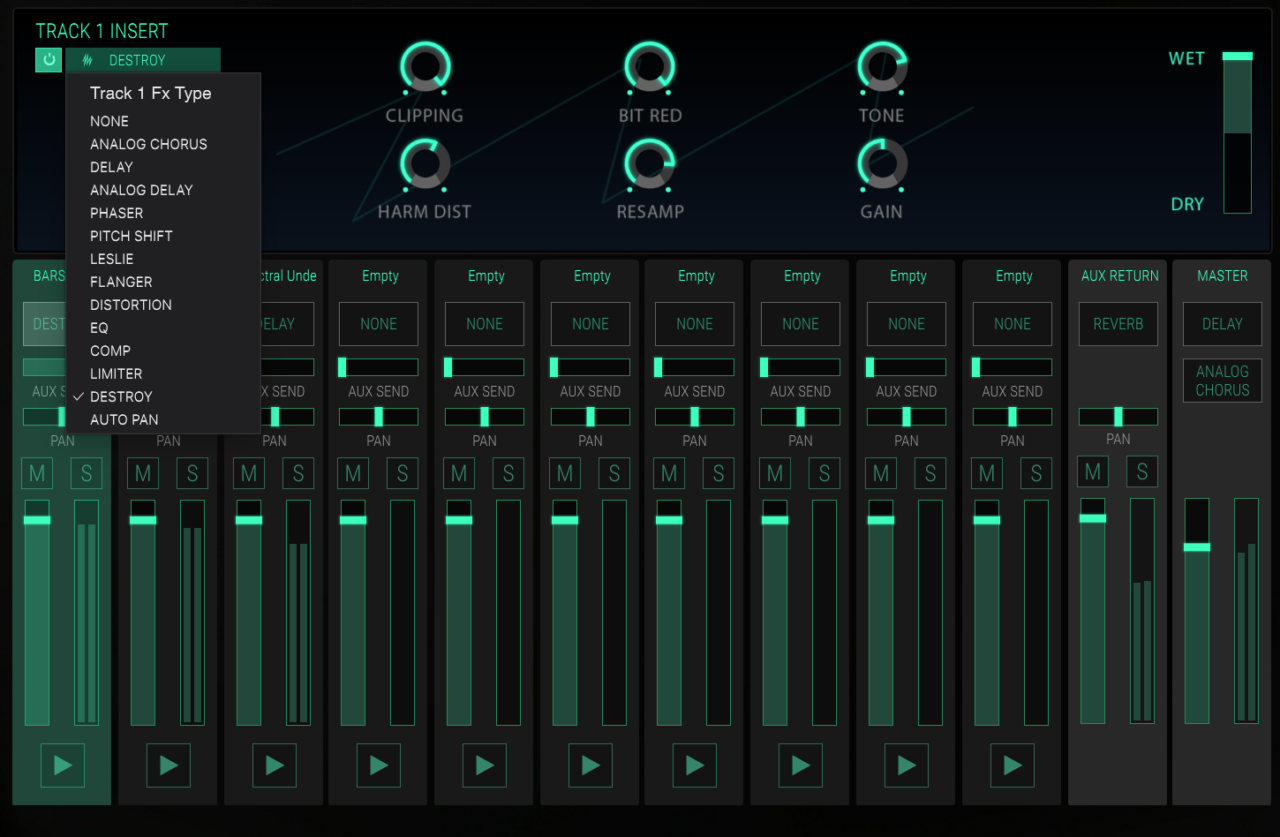The height and width of the screenshot is (837, 1280).
Task: Click the last Empty track's pan slider
Action: (x=1012, y=416)
